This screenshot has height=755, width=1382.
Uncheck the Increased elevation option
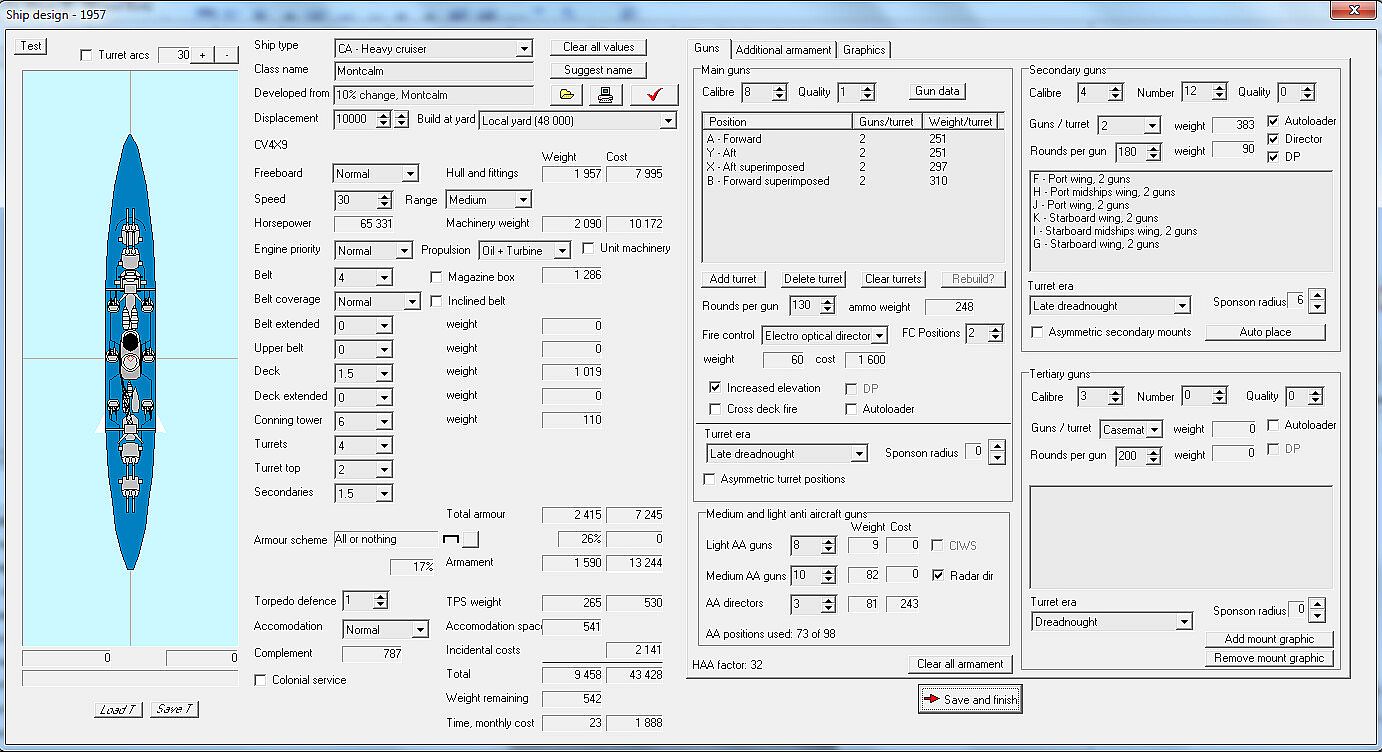[x=715, y=388]
